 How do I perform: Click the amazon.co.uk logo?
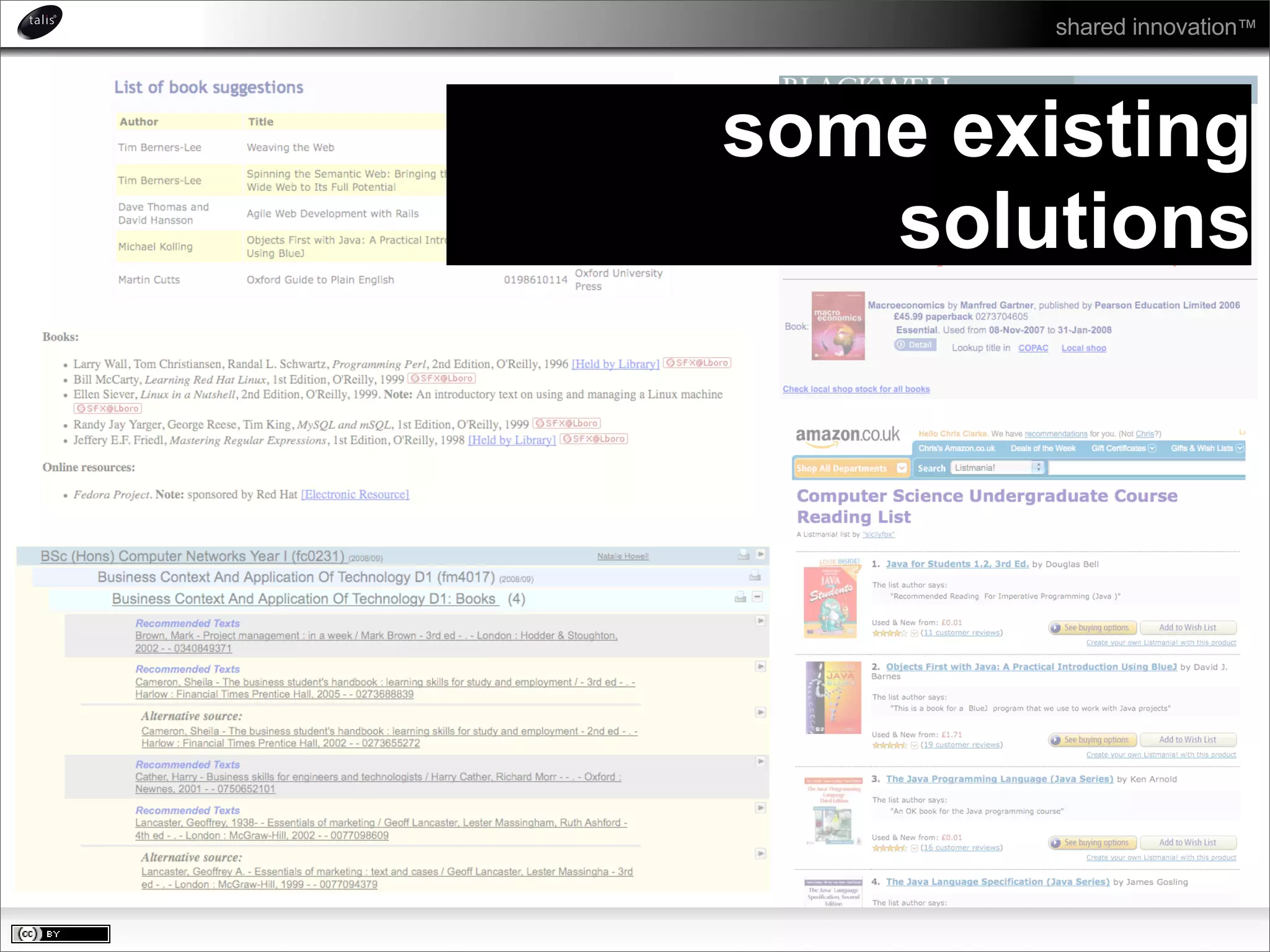(x=848, y=436)
